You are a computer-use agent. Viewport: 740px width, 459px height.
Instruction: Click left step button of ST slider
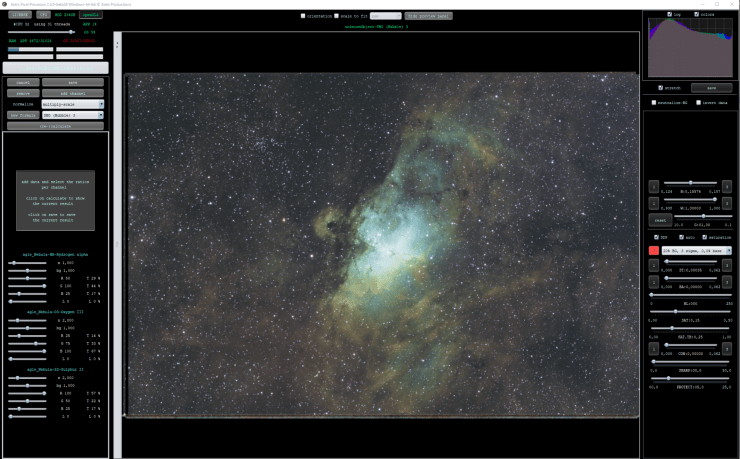(x=654, y=265)
